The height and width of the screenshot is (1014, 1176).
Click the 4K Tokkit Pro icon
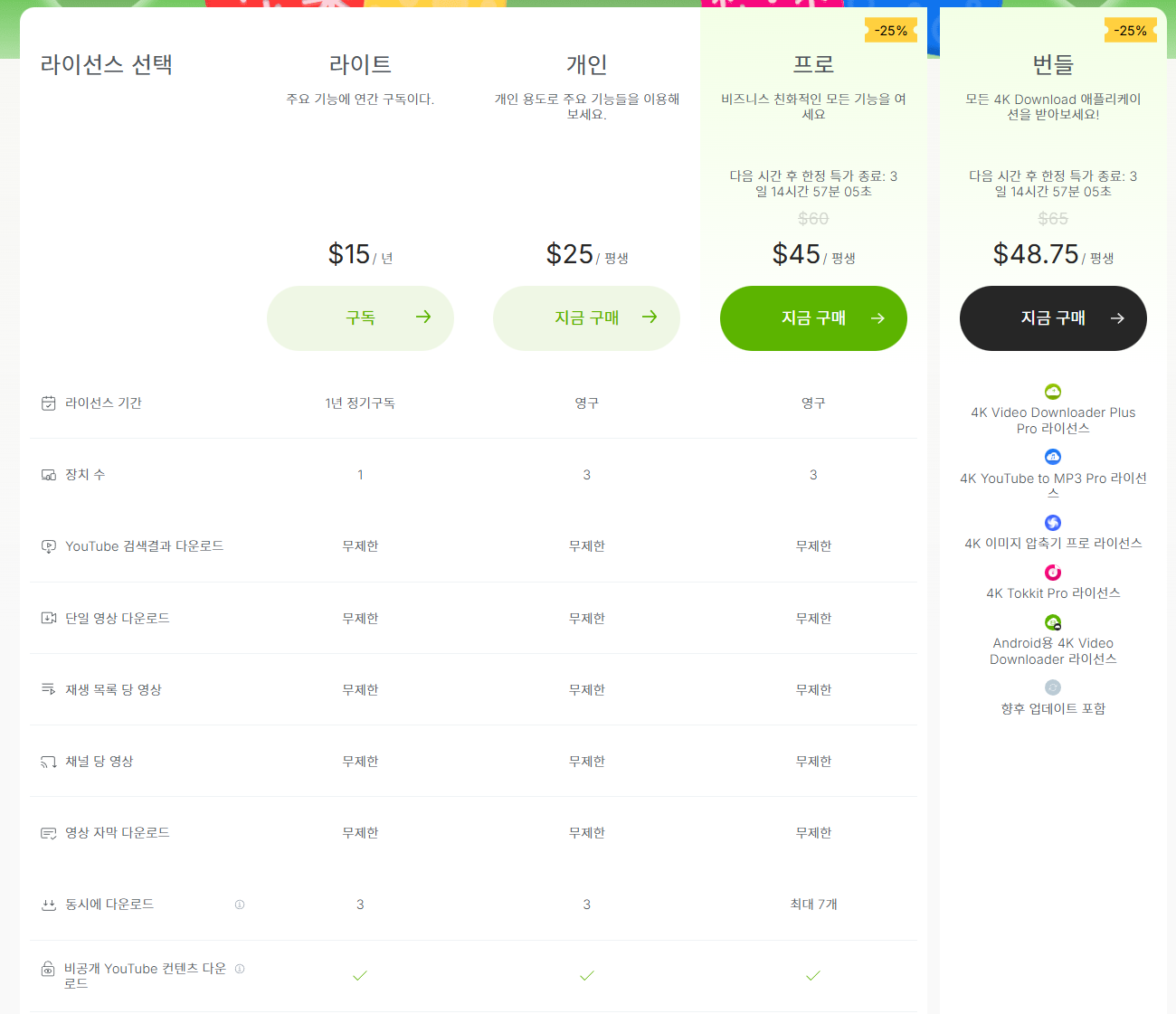[x=1053, y=573]
